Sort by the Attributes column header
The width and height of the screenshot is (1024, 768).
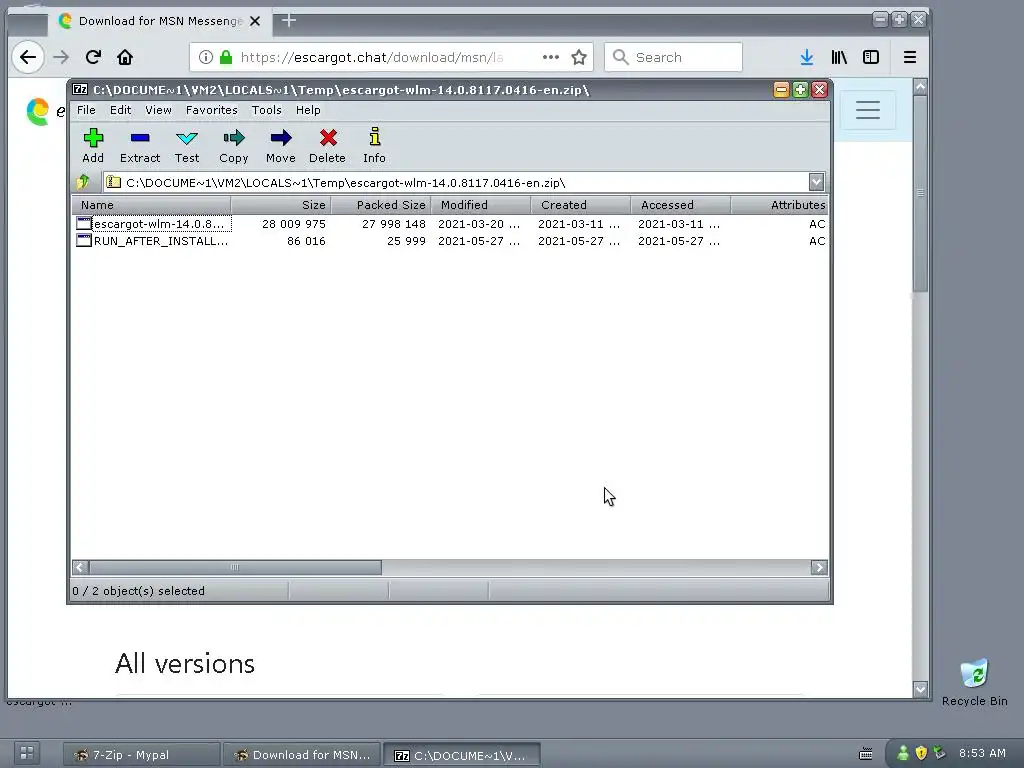[780, 205]
